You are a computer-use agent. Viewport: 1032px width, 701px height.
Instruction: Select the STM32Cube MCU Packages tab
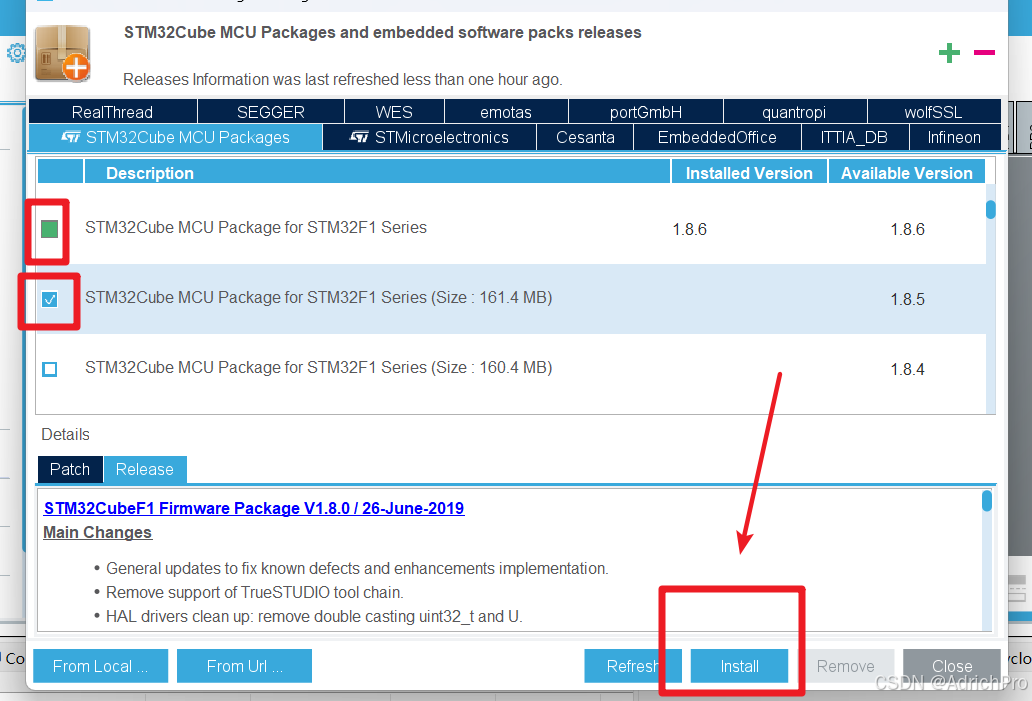coord(176,138)
